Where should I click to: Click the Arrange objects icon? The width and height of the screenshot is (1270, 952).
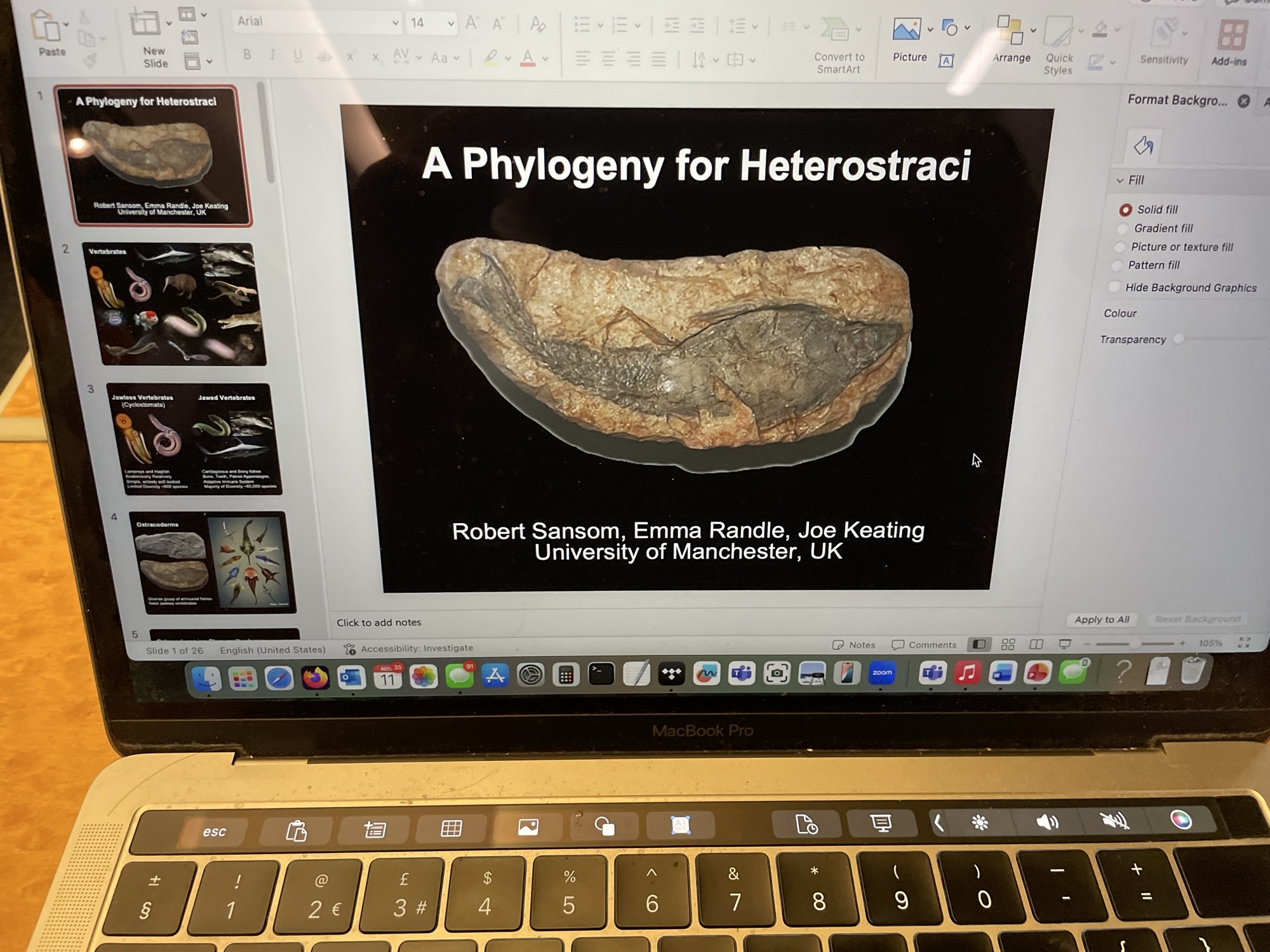pos(1010,30)
